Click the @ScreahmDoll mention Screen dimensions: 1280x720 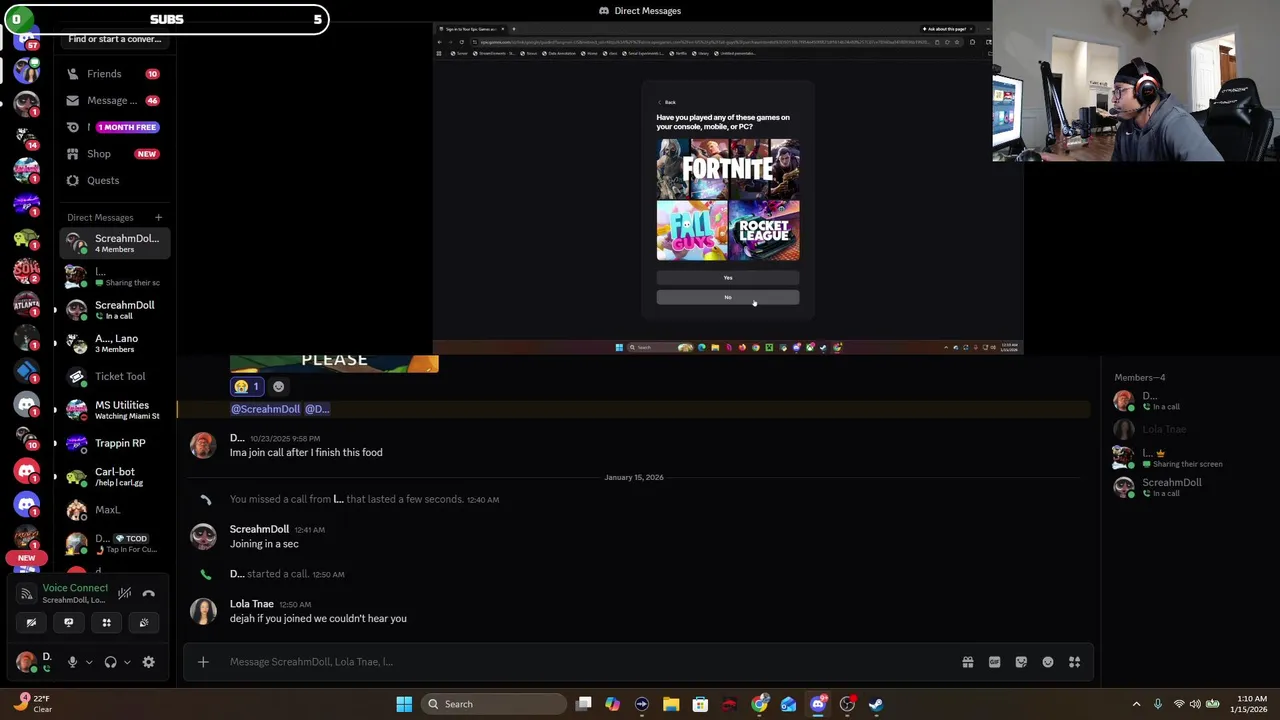[265, 409]
